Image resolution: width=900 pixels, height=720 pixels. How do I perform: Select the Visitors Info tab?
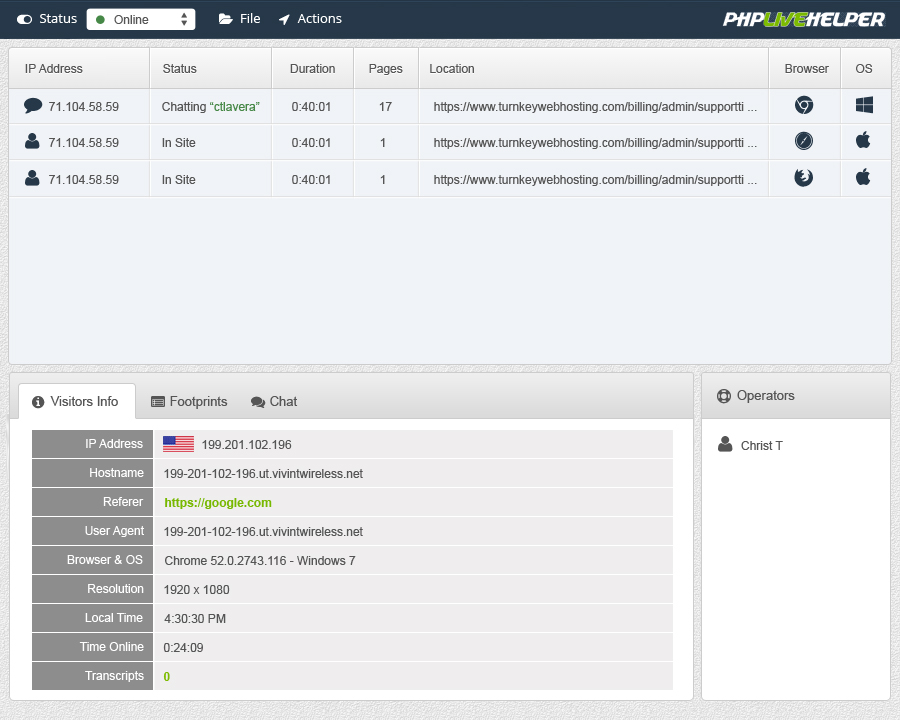pyautogui.click(x=75, y=401)
